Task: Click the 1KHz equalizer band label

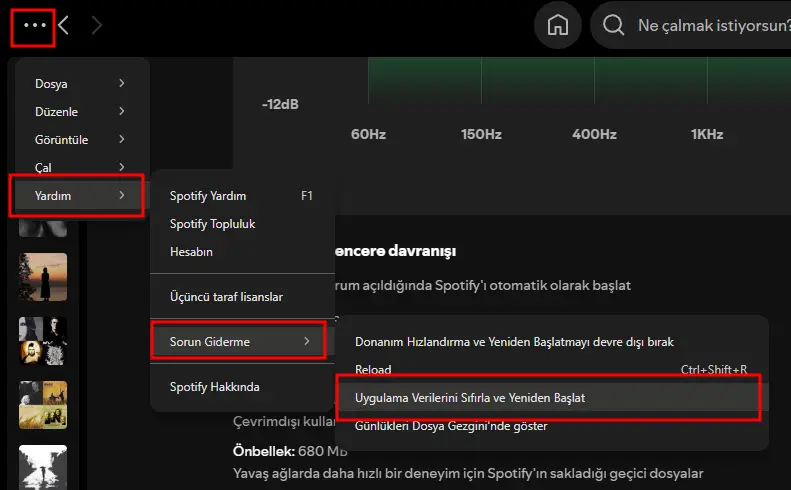Action: pyautogui.click(x=707, y=134)
